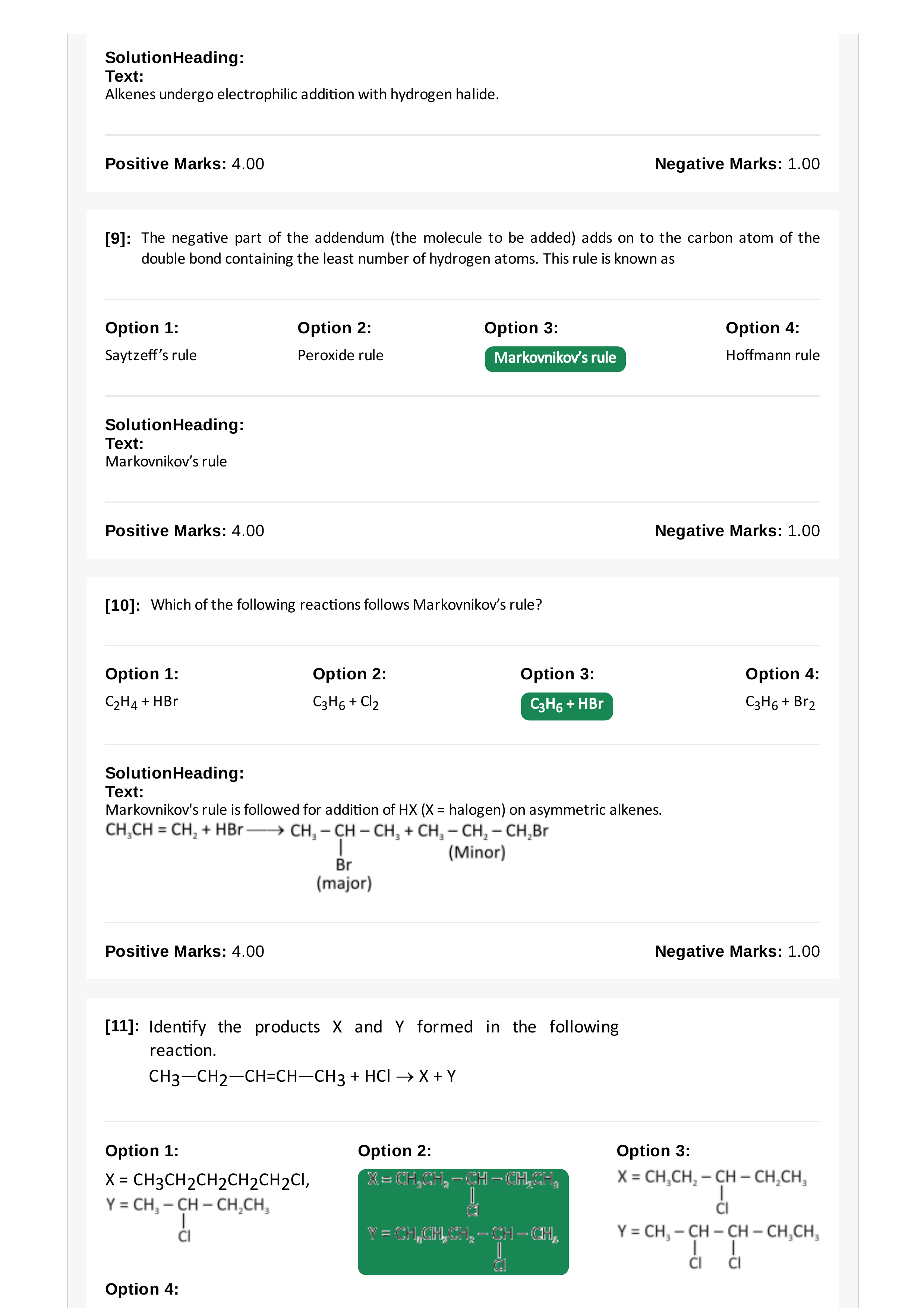Image resolution: width=924 pixels, height=1308 pixels.
Task: Choose the C2H4 + HBr option
Action: click(x=142, y=702)
